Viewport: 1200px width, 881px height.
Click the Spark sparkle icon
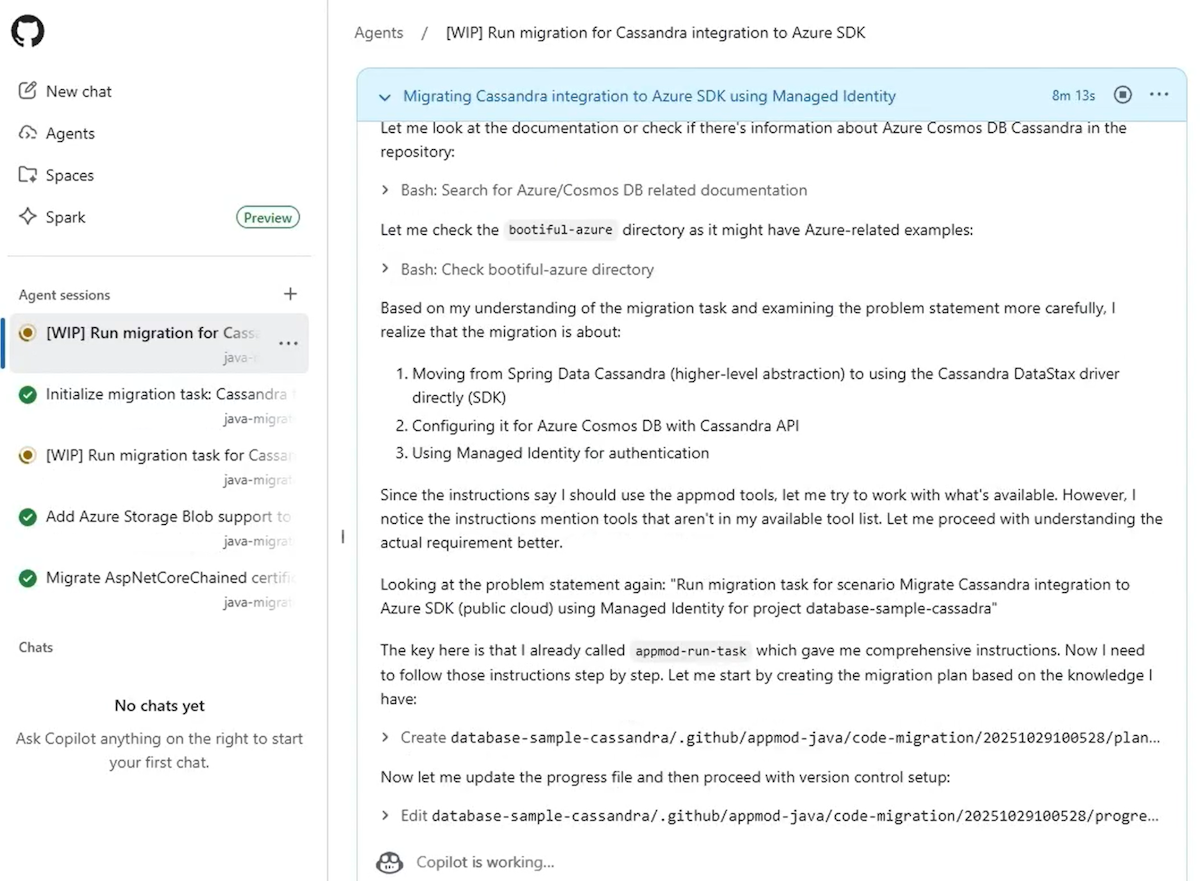click(x=28, y=217)
